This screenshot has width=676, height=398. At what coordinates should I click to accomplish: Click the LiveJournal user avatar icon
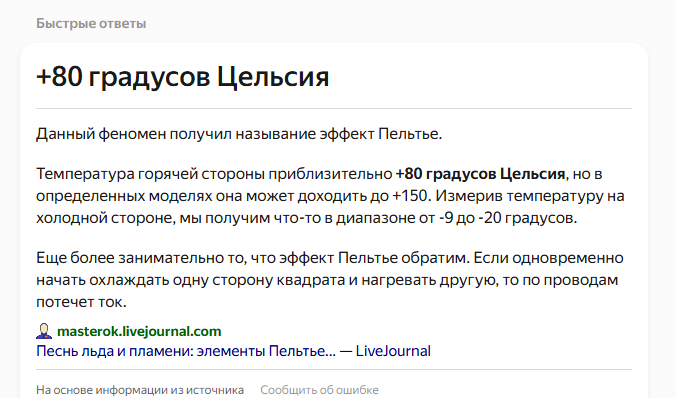pos(44,331)
